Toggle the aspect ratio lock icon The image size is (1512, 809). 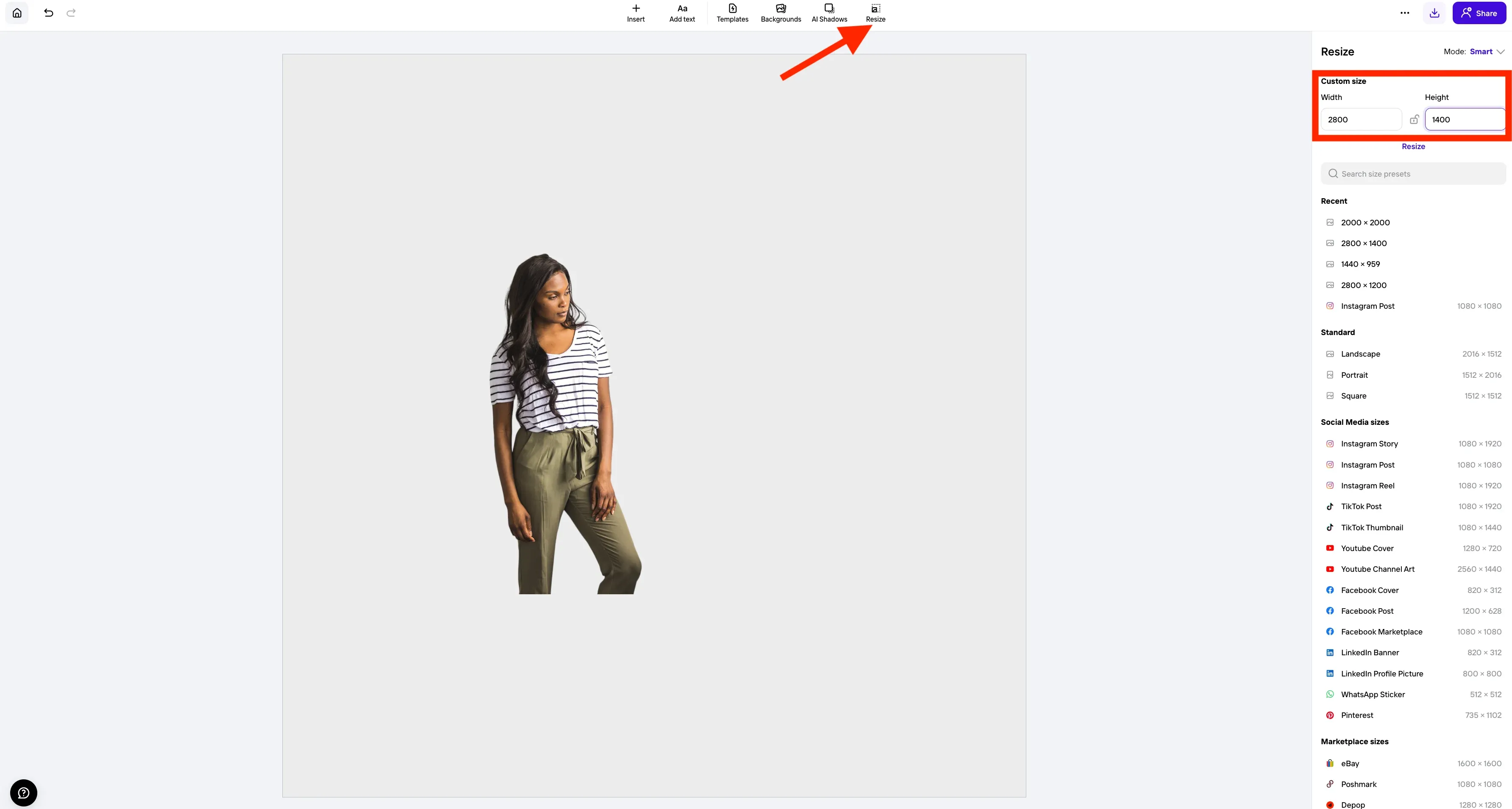(x=1414, y=120)
